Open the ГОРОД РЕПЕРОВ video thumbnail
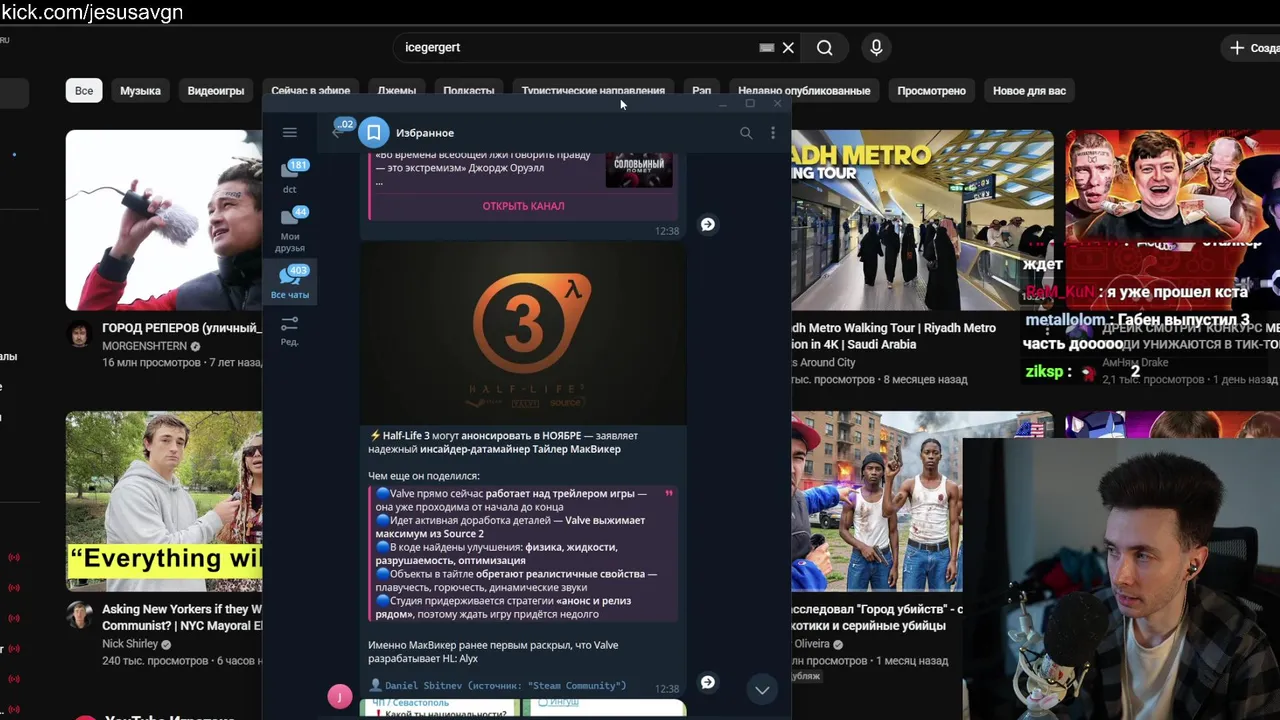The image size is (1280, 720). coord(164,220)
